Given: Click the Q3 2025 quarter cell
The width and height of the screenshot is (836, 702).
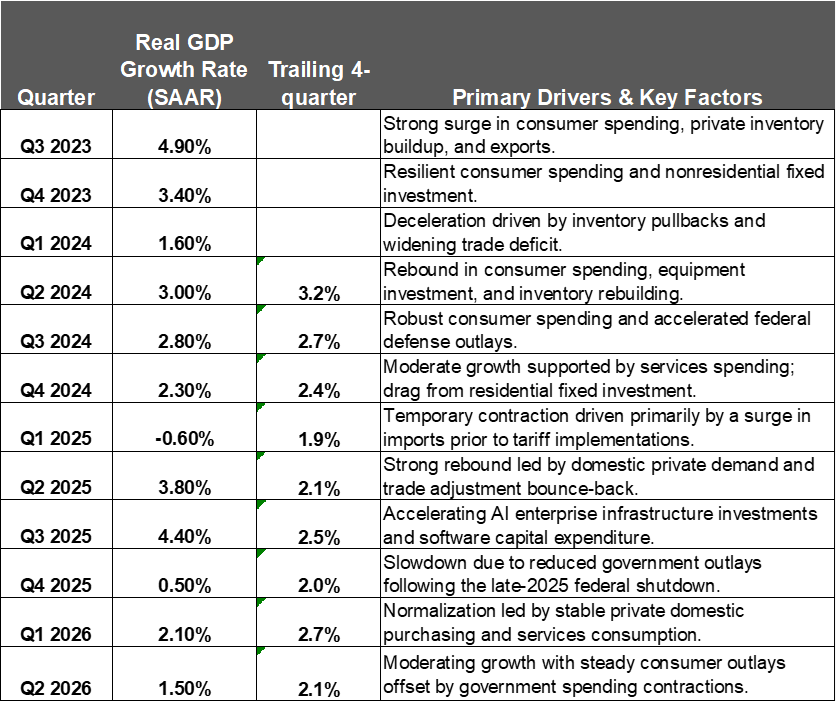Looking at the screenshot, I should point(57,525).
